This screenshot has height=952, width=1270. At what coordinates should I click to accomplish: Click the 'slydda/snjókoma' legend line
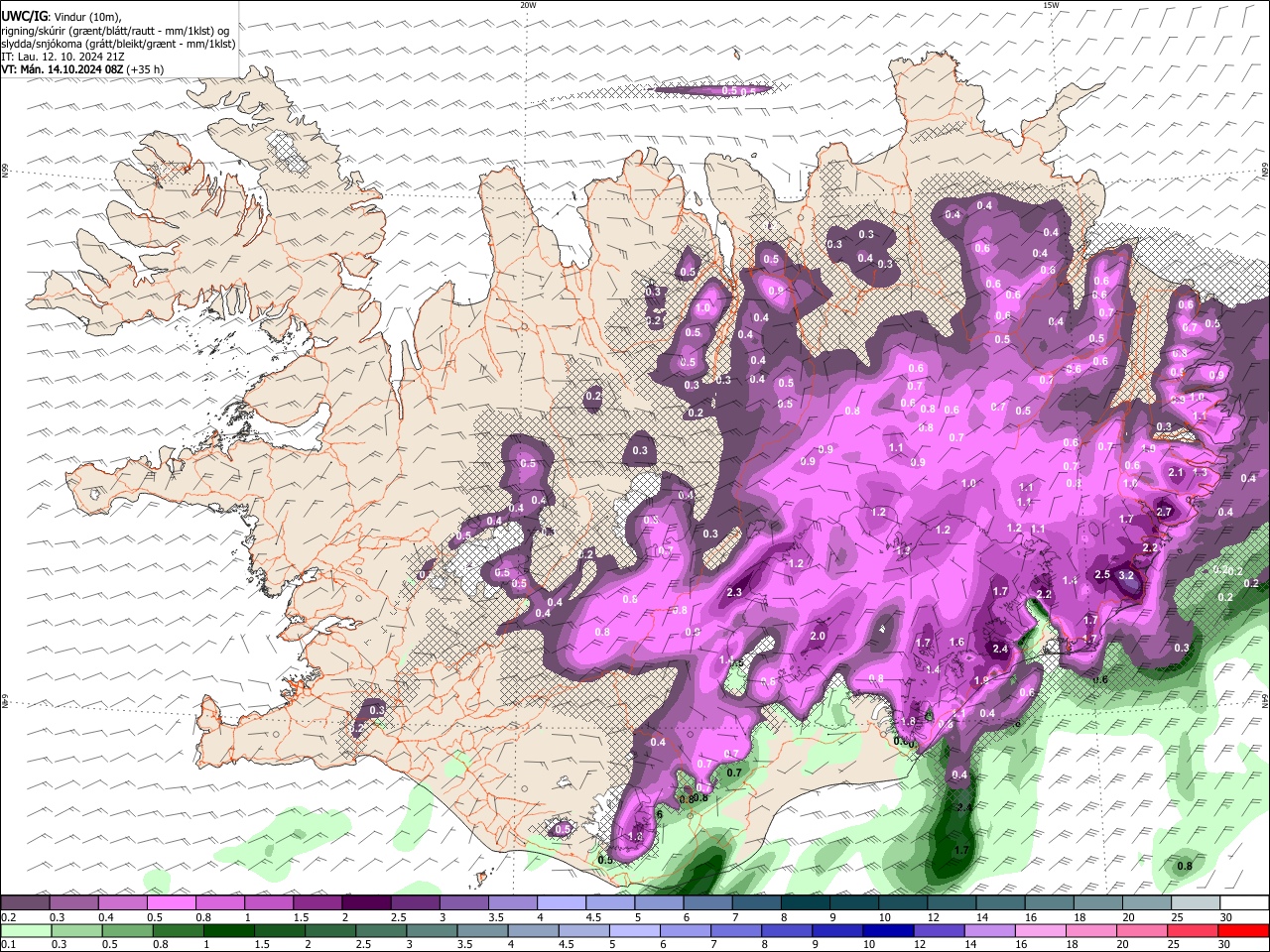tap(118, 44)
